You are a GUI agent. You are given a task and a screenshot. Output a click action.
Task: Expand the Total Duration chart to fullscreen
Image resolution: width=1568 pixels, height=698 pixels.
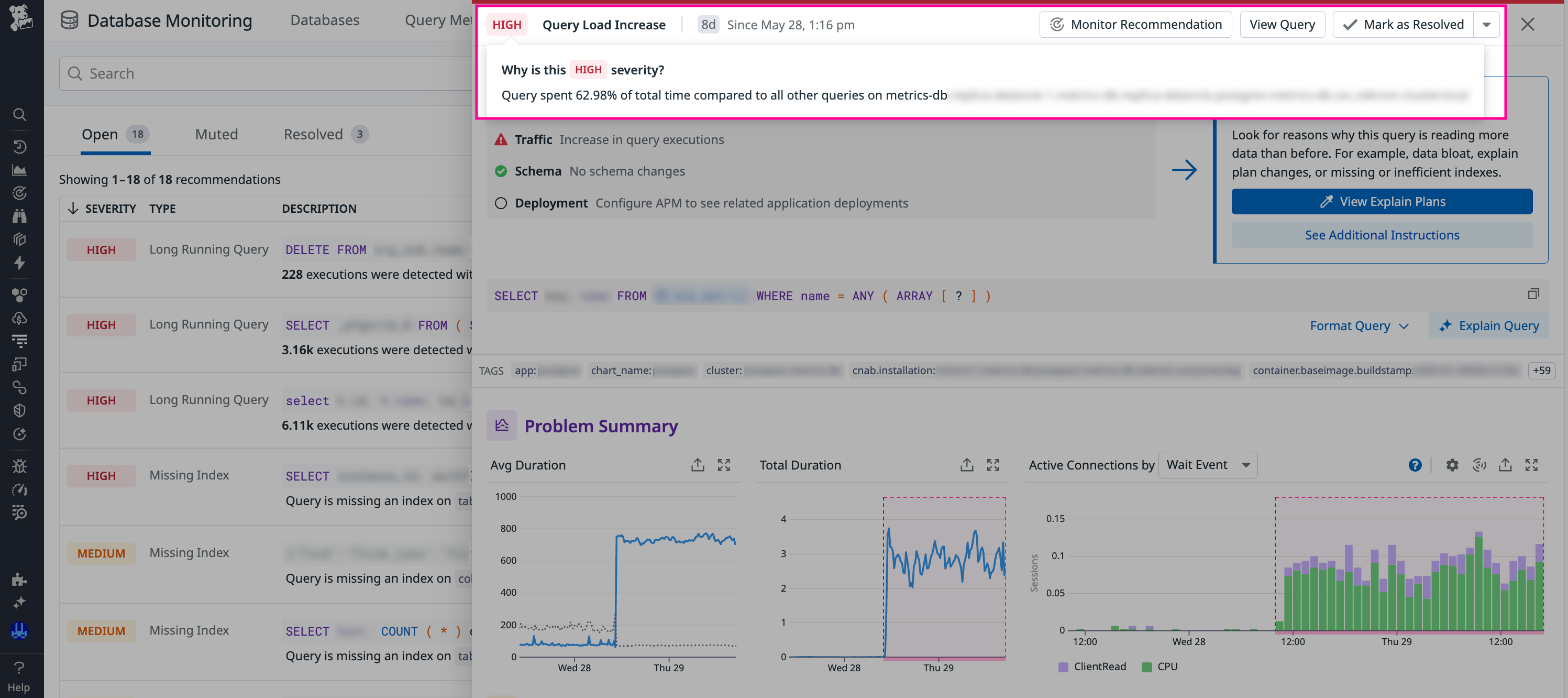point(993,465)
